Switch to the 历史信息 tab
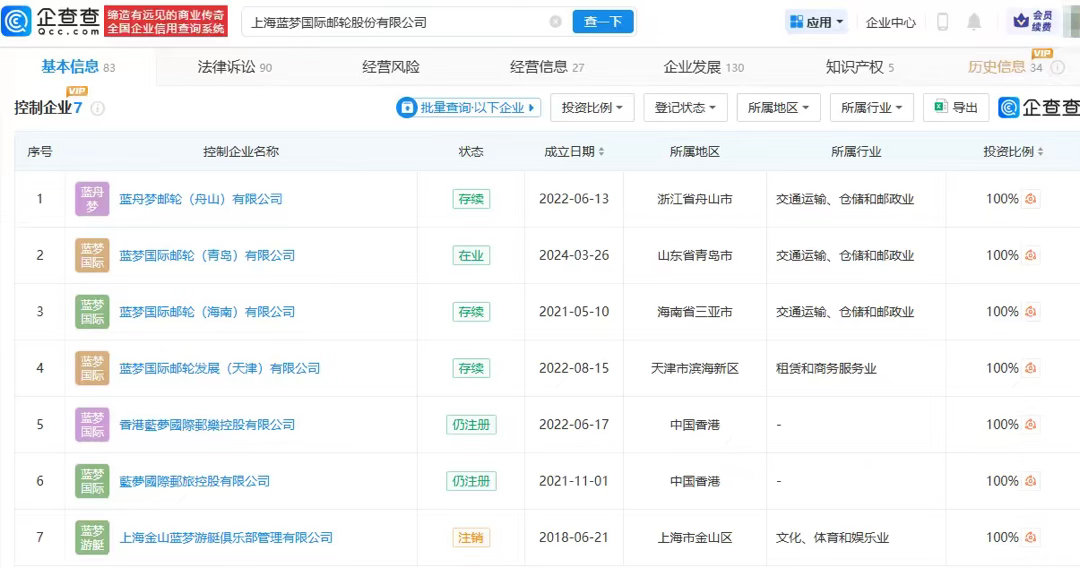The height and width of the screenshot is (568, 1080). point(1005,67)
